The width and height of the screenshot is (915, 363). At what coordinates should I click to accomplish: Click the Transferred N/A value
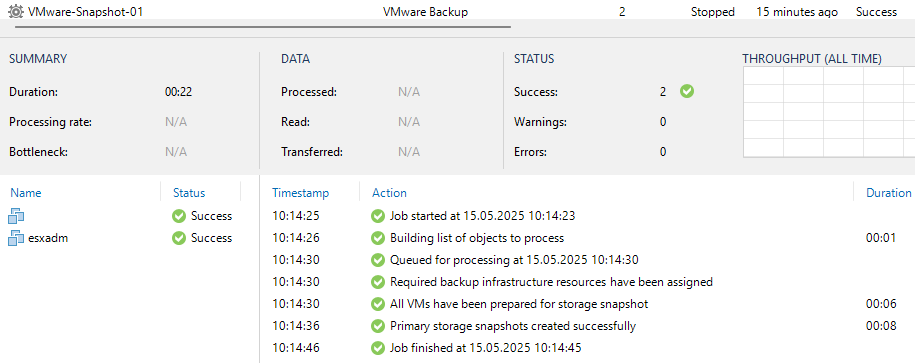[x=408, y=152]
